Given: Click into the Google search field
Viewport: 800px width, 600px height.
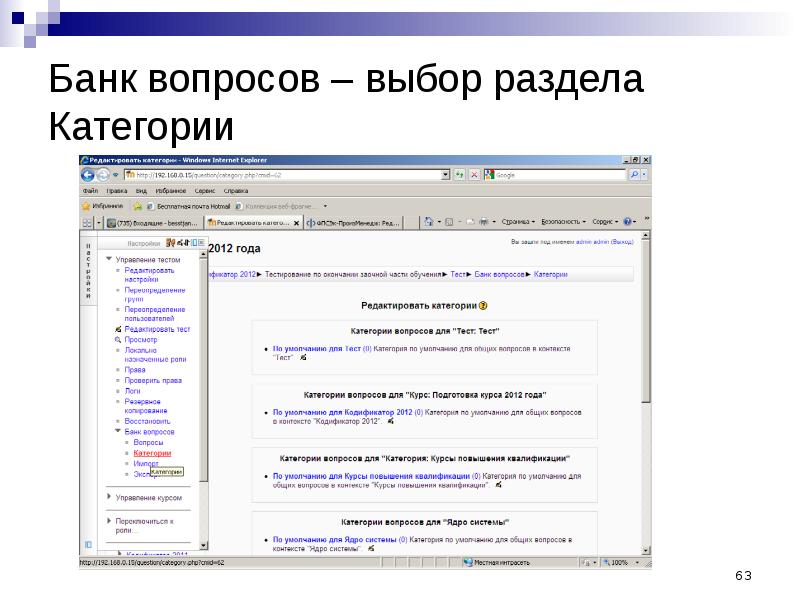Looking at the screenshot, I should coord(545,174).
